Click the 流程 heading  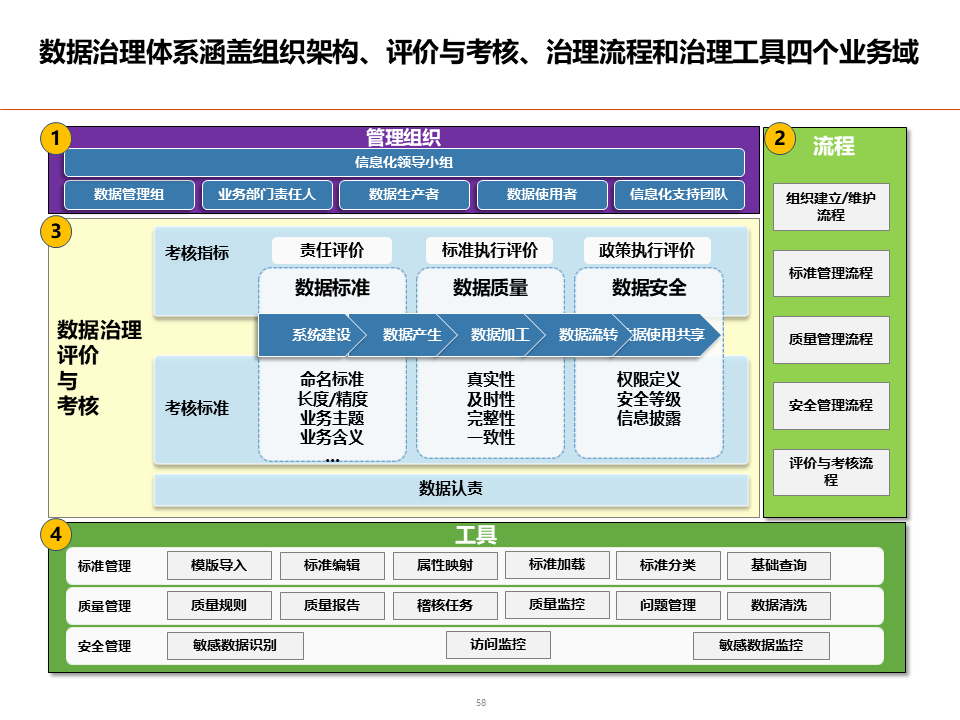[x=833, y=146]
